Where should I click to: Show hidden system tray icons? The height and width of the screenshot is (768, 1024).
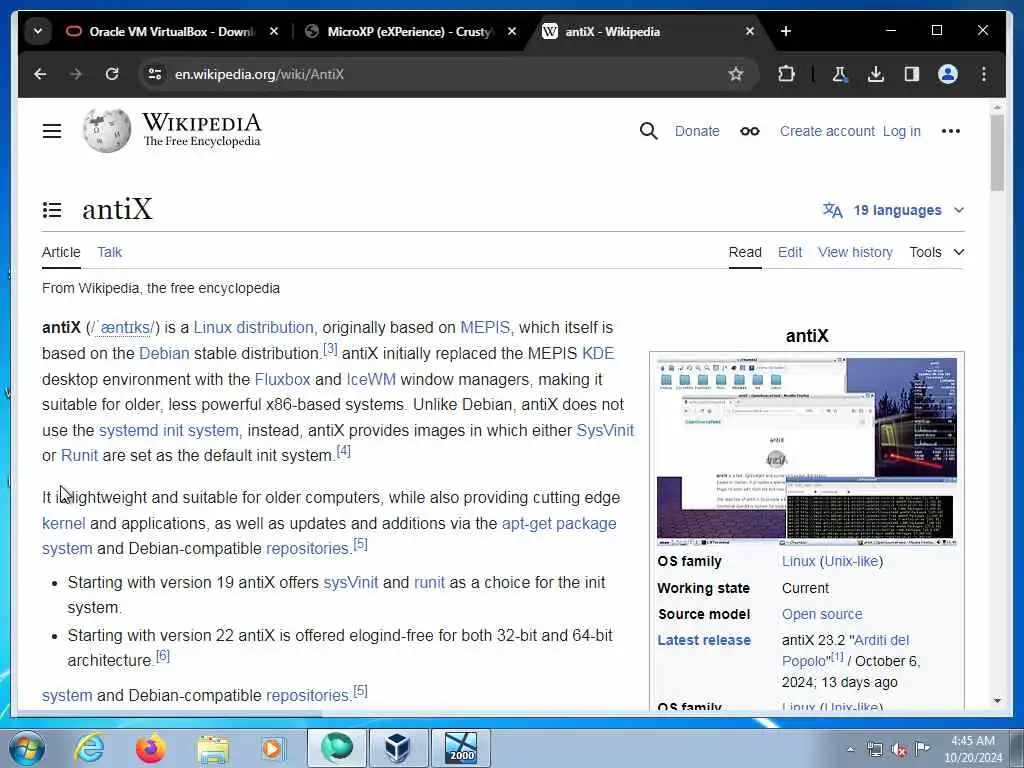coord(850,750)
